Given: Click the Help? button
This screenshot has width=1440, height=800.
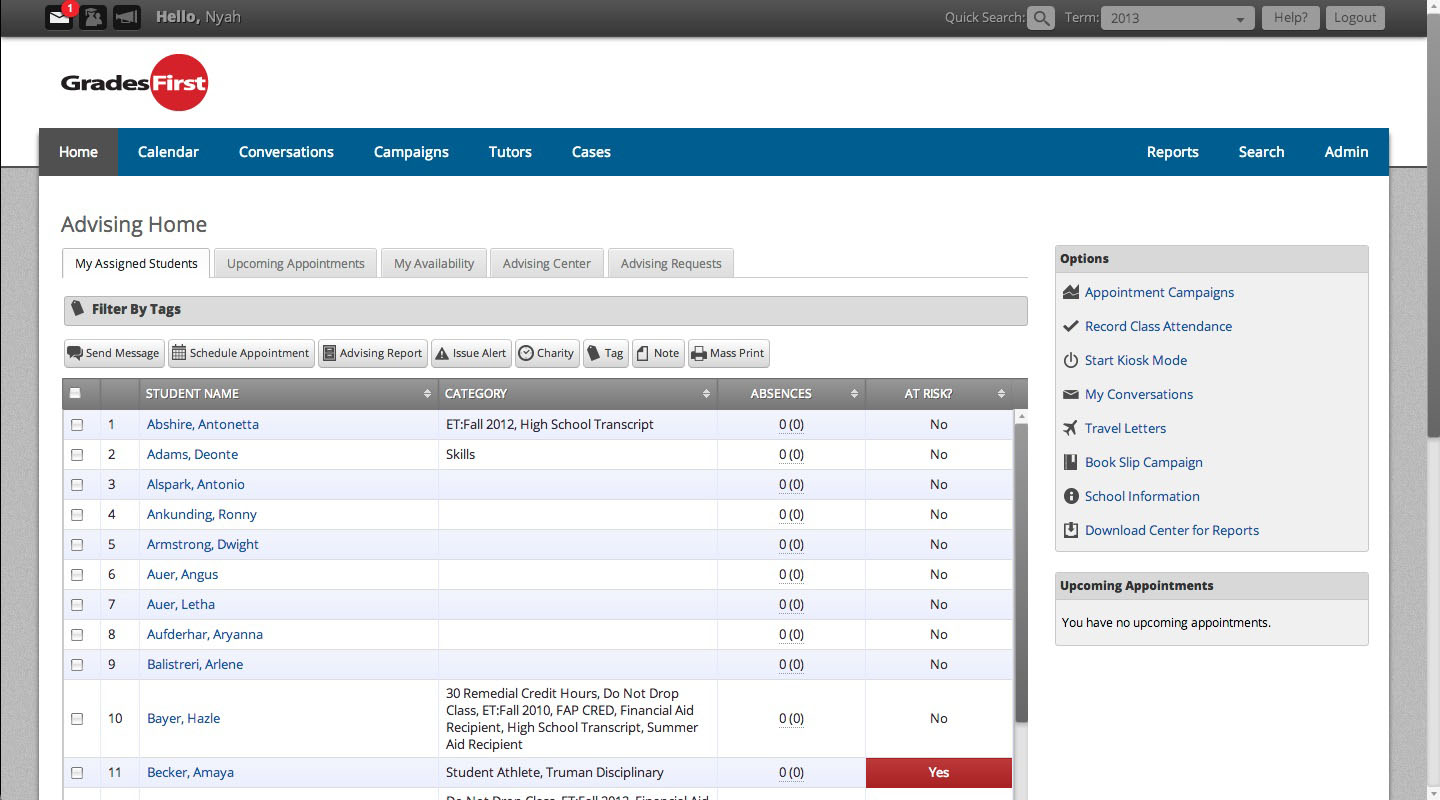Looking at the screenshot, I should (x=1291, y=18).
